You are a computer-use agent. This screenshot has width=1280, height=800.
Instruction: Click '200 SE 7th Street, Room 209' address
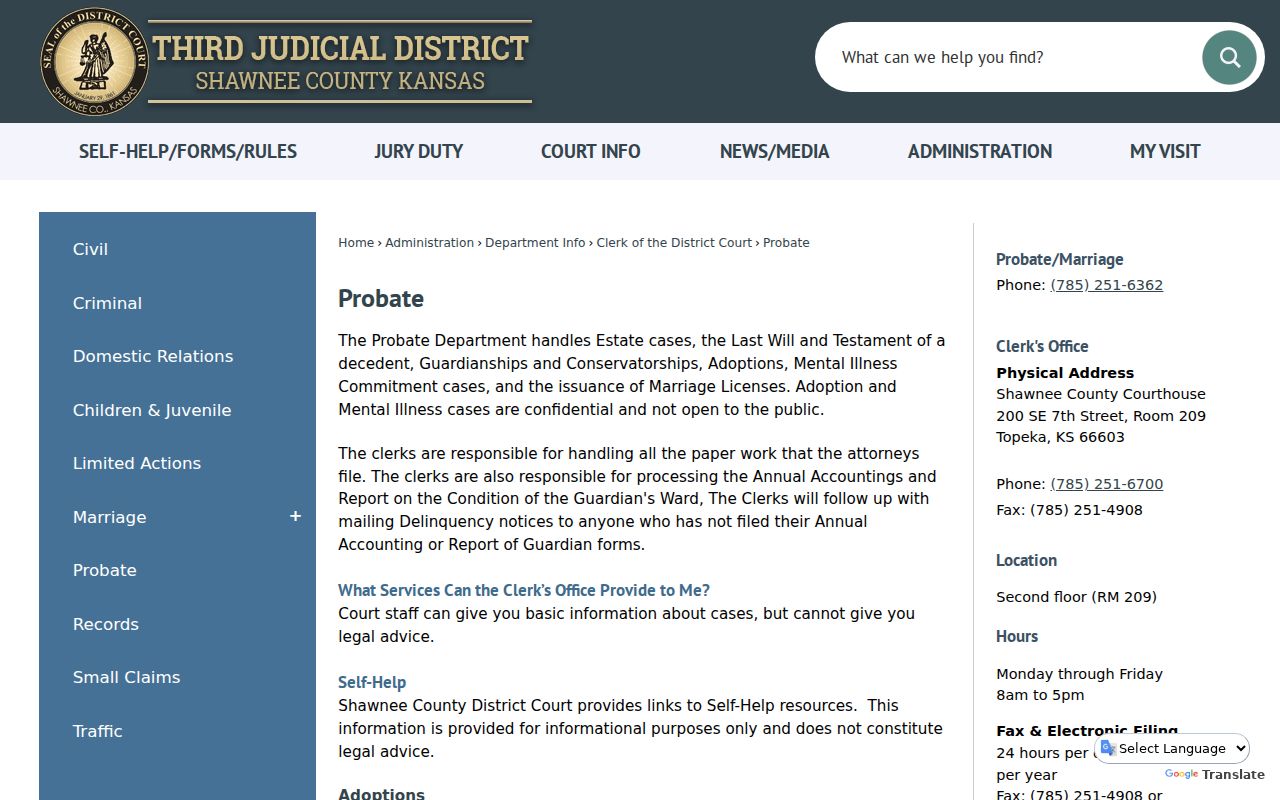click(x=1101, y=416)
